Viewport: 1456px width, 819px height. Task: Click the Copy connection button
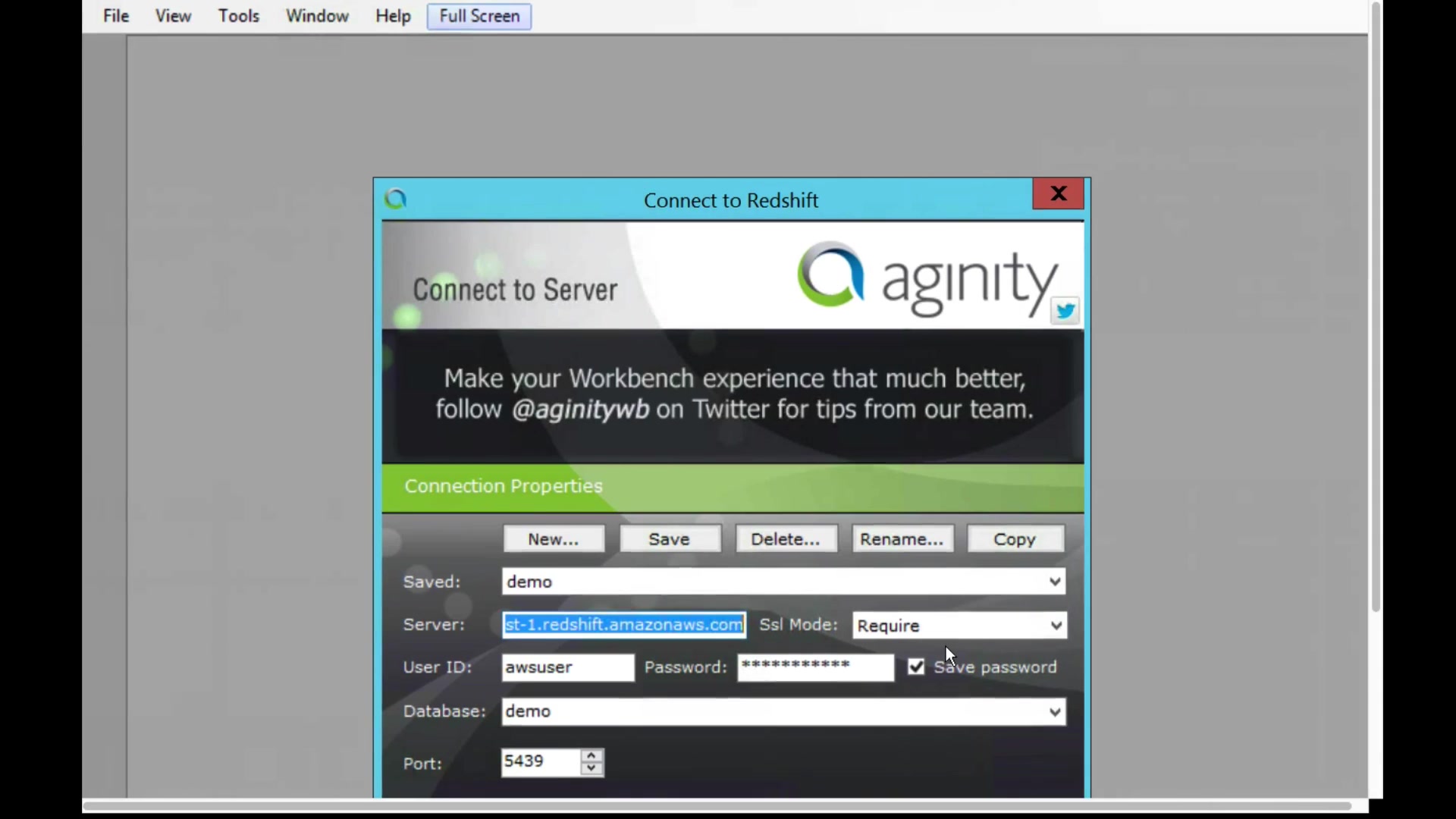[1015, 539]
